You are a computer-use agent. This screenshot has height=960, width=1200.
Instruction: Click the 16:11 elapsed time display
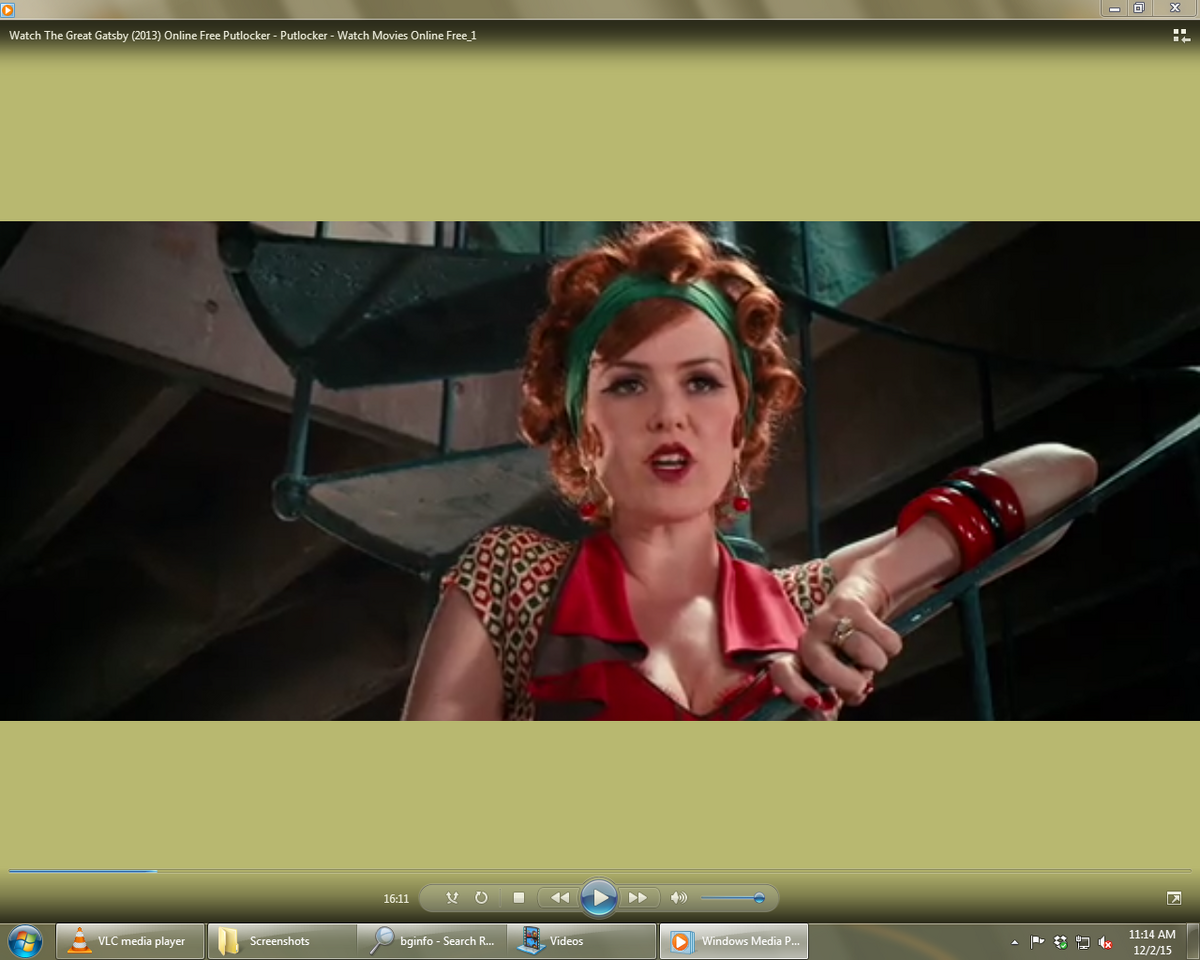pos(396,899)
